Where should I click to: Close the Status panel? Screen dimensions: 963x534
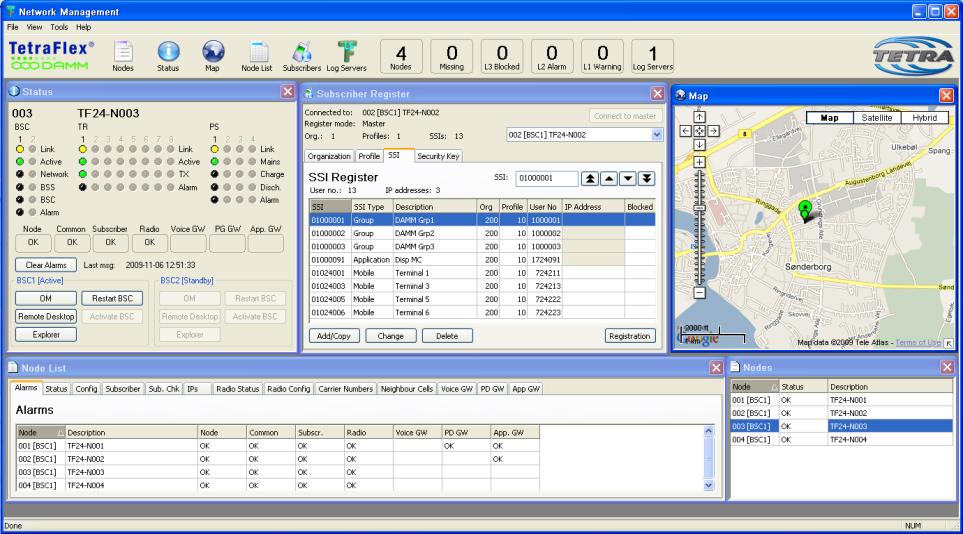pos(287,92)
